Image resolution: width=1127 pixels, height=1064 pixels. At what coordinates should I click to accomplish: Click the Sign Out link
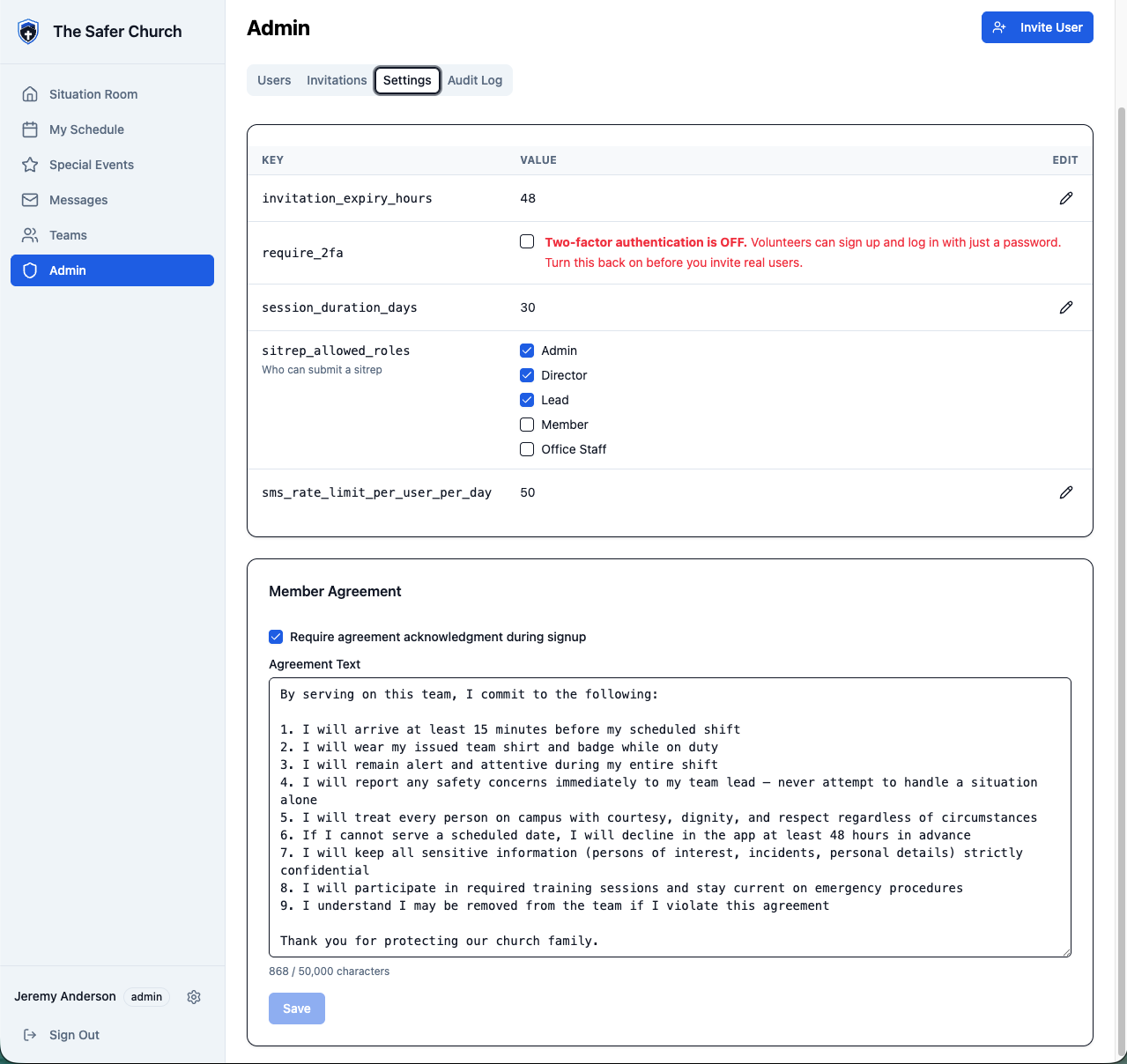[74, 1035]
